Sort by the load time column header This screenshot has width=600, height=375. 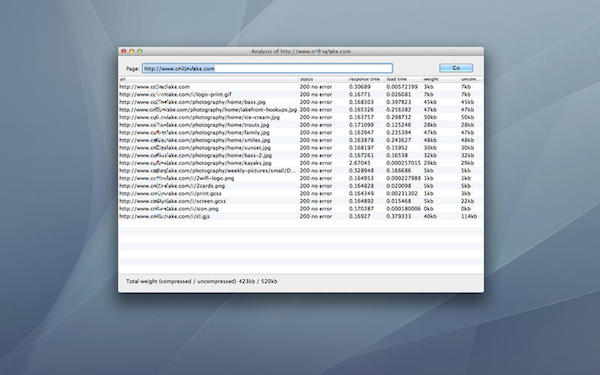pos(403,79)
